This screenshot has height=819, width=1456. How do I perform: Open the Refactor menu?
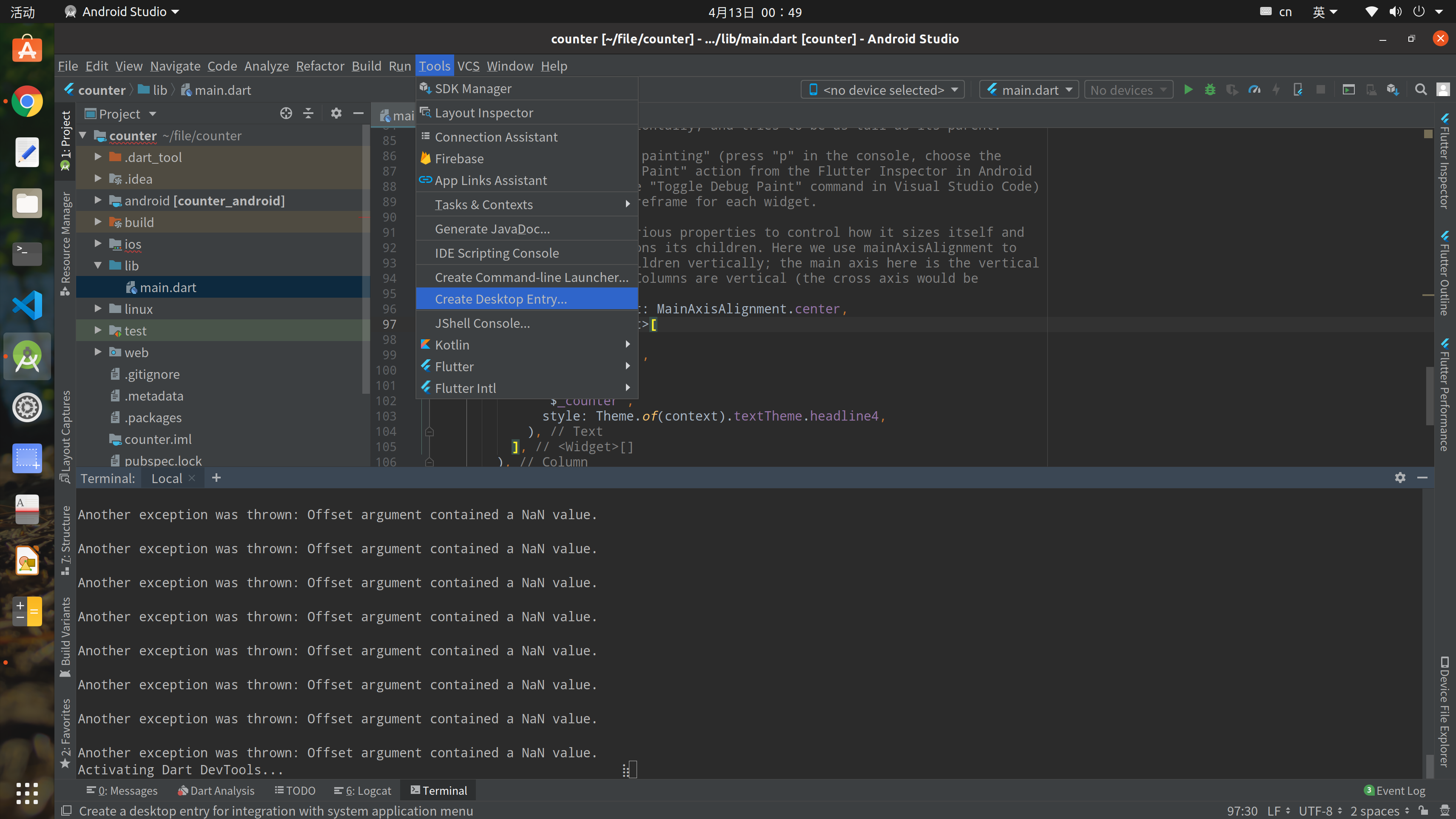click(320, 66)
